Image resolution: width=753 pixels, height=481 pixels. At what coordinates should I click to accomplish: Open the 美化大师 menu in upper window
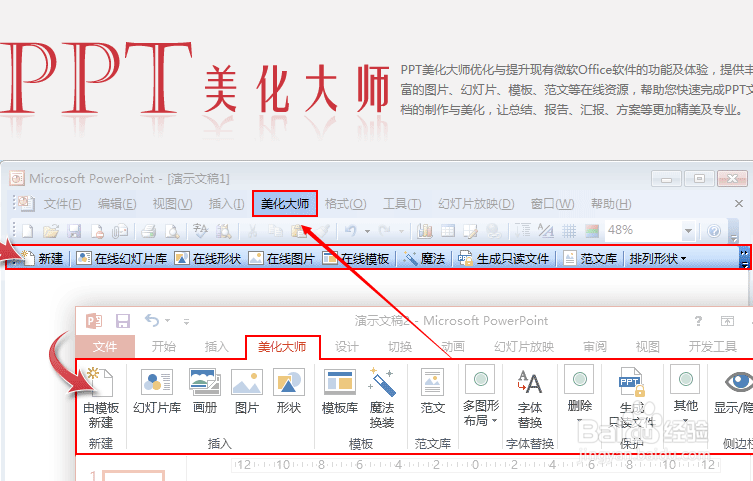click(x=285, y=204)
